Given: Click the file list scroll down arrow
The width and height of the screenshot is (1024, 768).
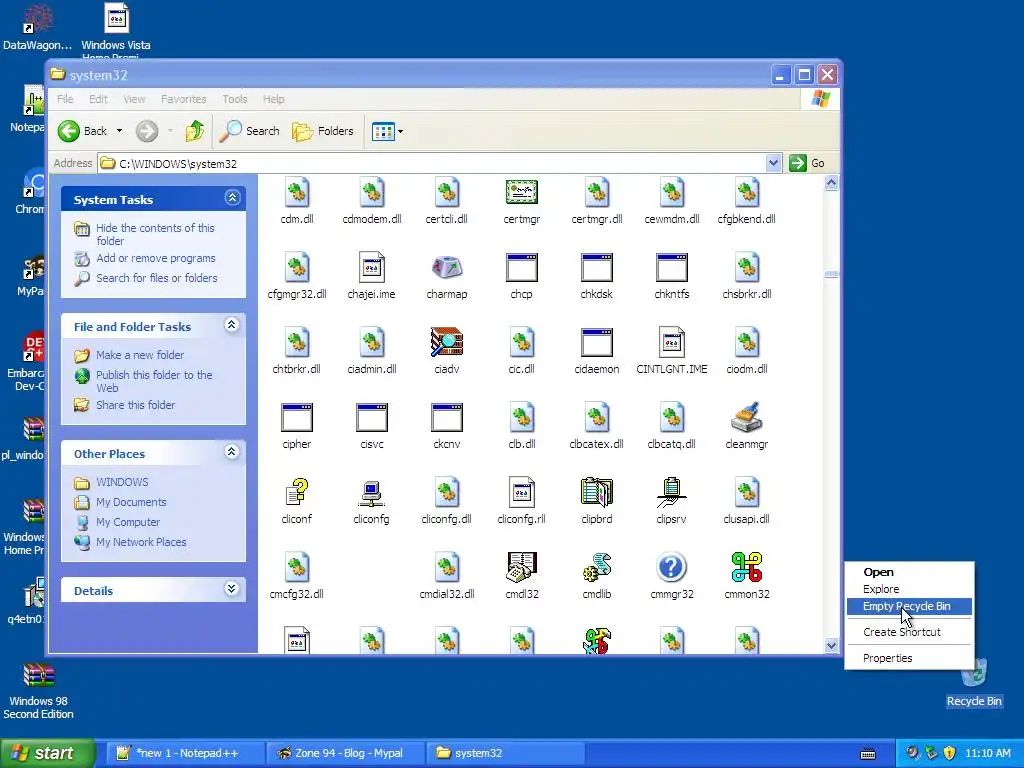Looking at the screenshot, I should click(x=831, y=645).
